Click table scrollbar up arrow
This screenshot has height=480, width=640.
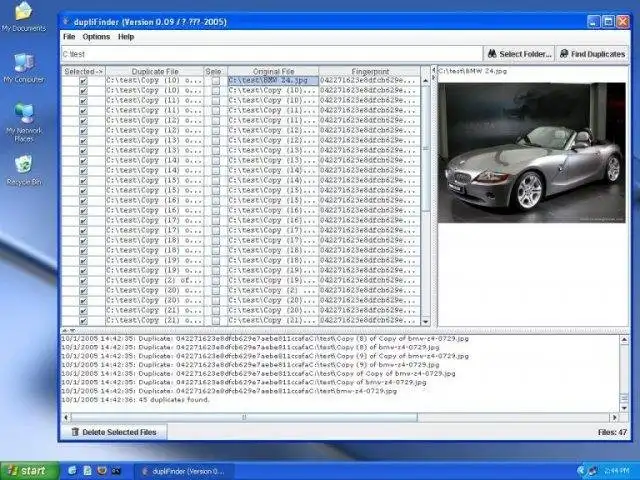425,81
